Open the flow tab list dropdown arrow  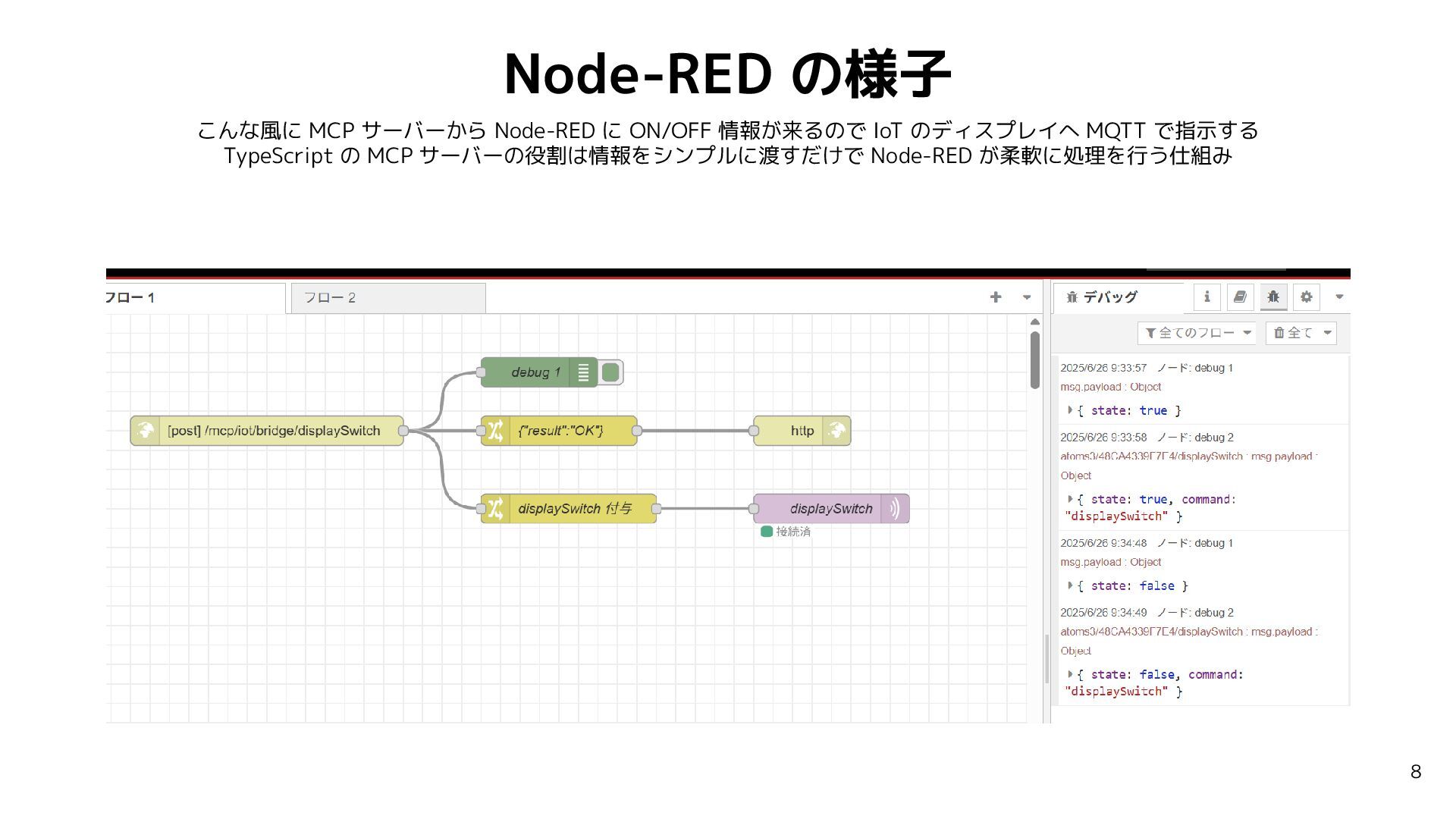coord(1027,297)
